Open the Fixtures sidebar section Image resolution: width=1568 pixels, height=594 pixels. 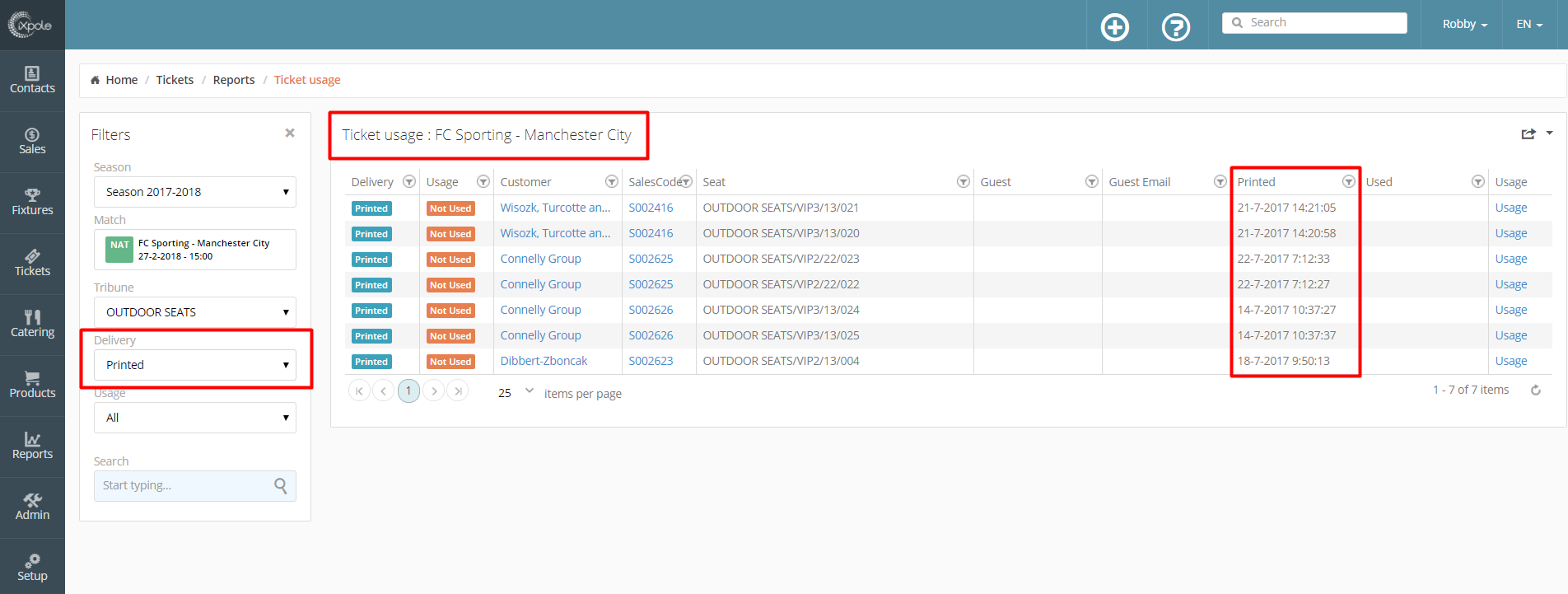(x=32, y=203)
